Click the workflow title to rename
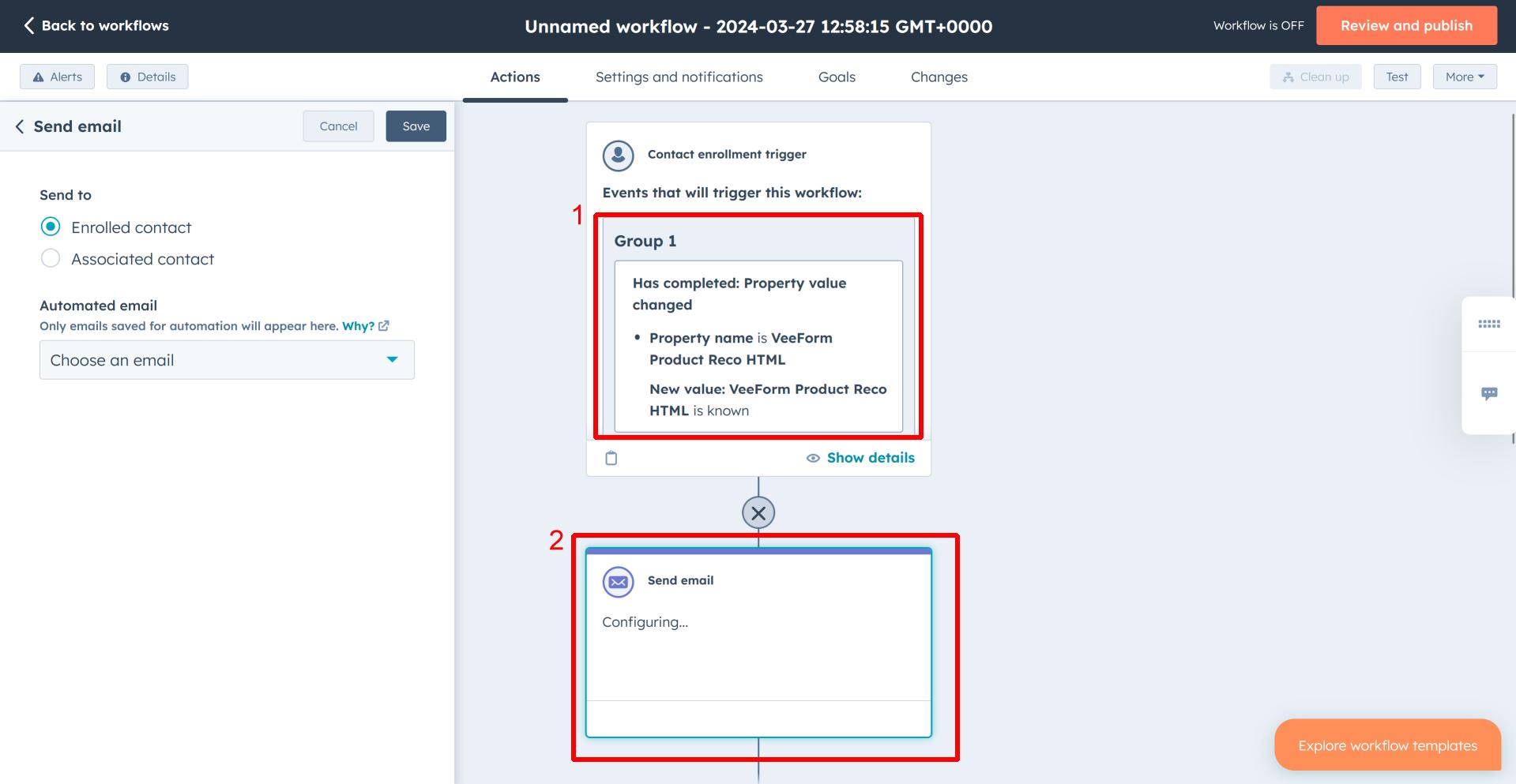This screenshot has width=1516, height=784. point(758,26)
